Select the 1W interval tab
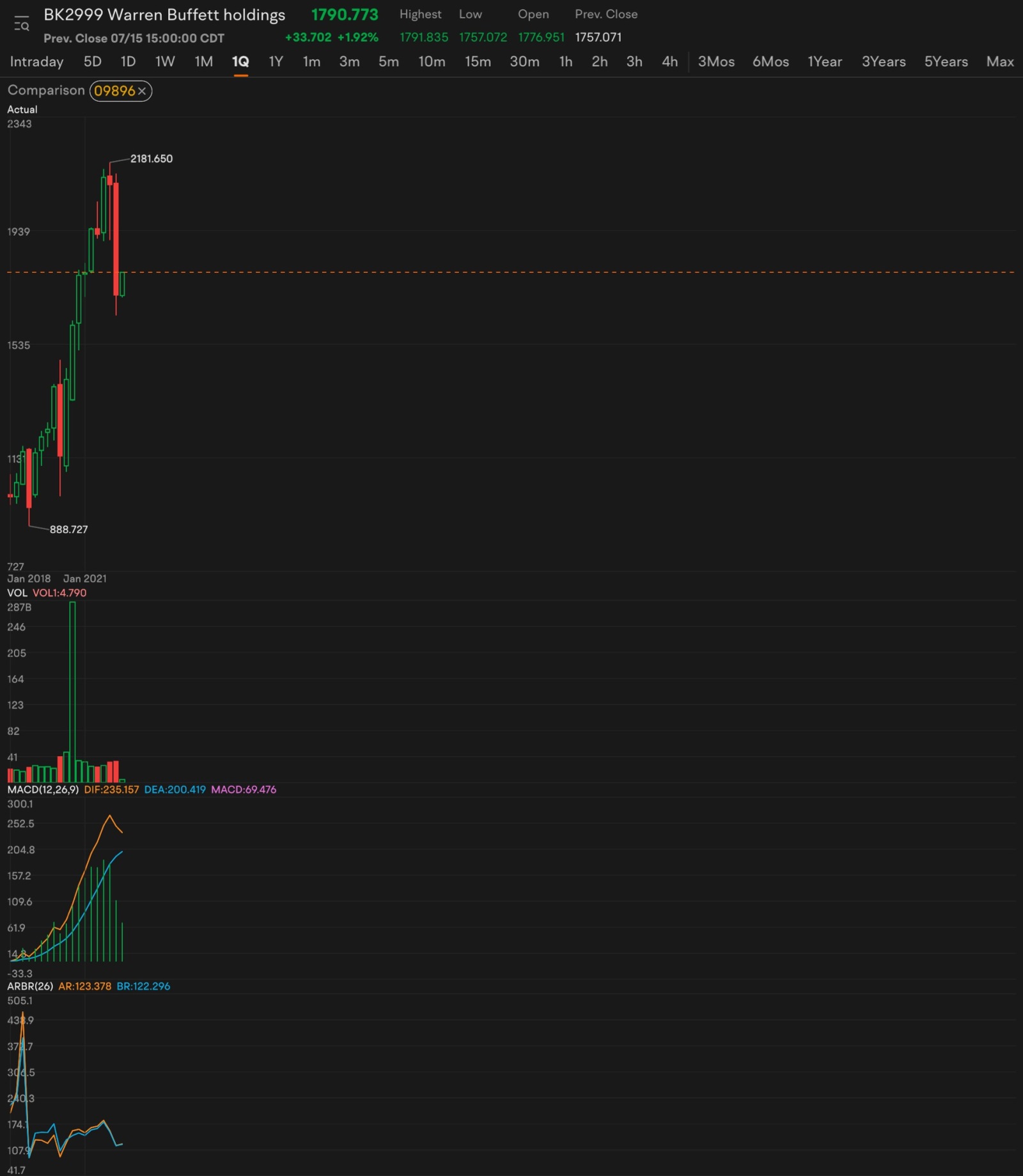 click(x=165, y=62)
